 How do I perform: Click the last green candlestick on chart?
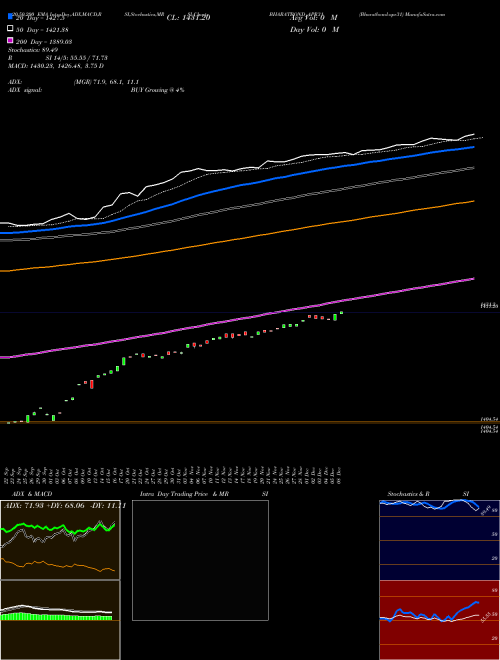tap(341, 313)
